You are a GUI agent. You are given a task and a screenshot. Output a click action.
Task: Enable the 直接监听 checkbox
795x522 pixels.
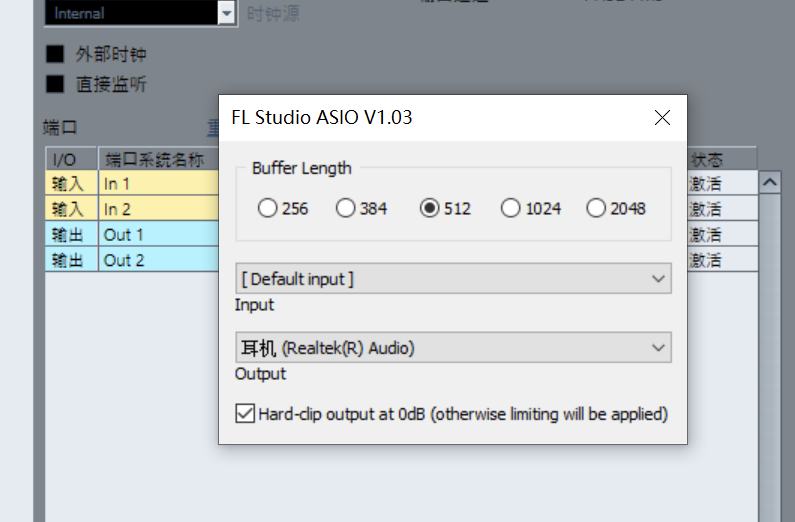click(55, 84)
